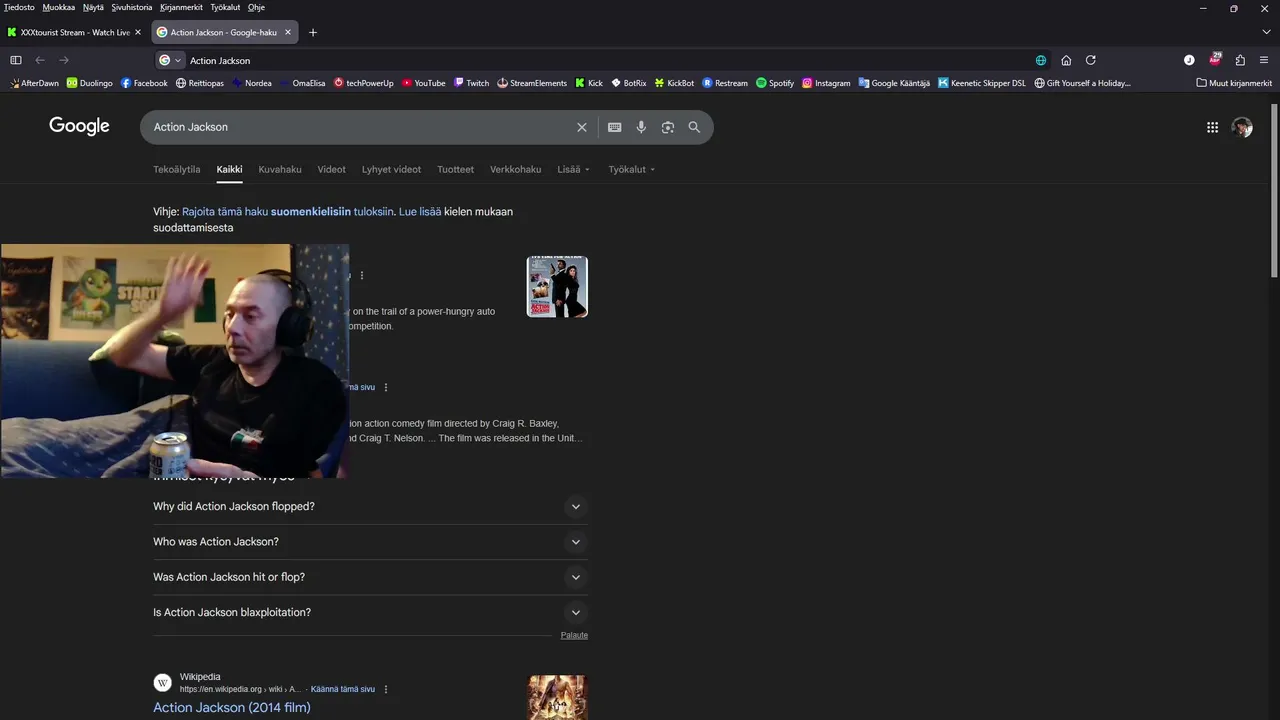Open the Instagram bookmark
This screenshot has width=1280, height=720.
[826, 83]
